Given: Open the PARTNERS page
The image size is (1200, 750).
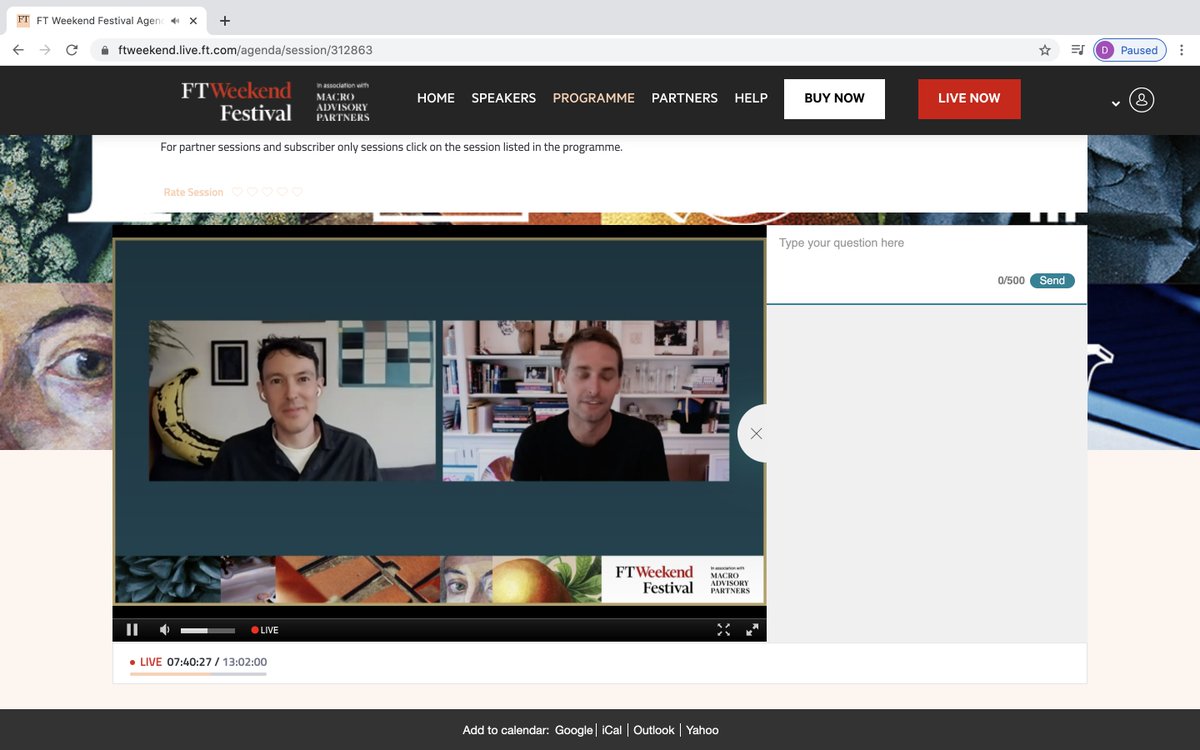Looking at the screenshot, I should click(685, 98).
